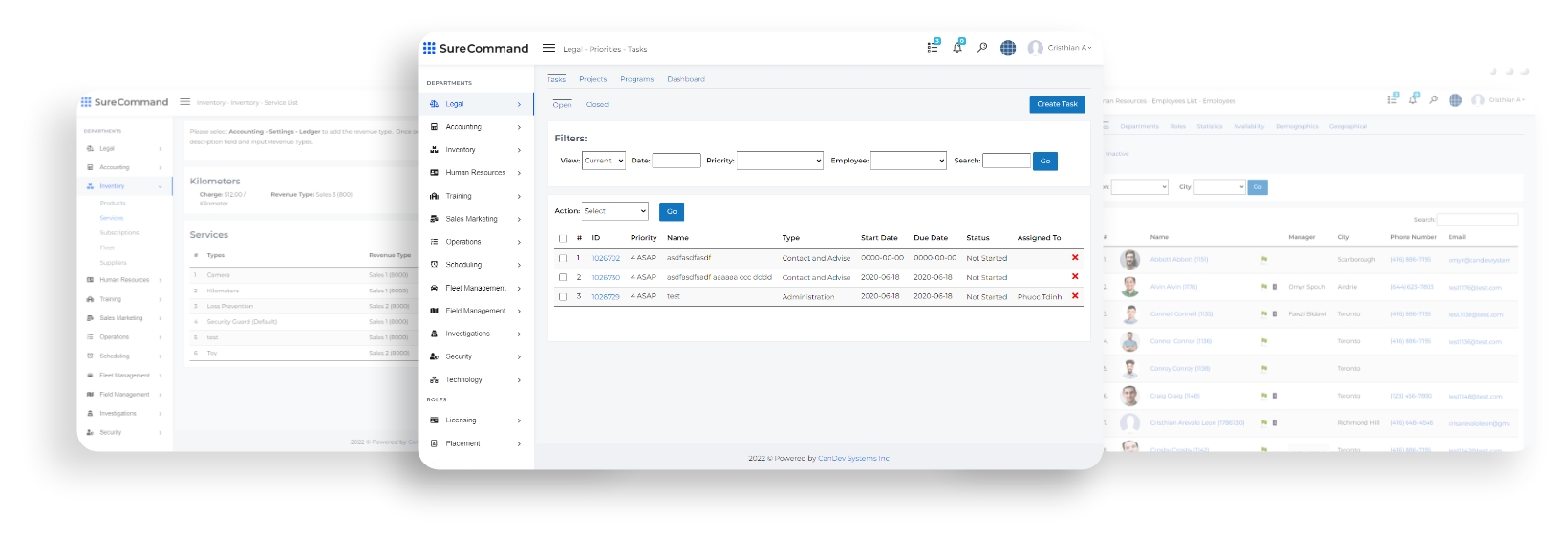1568x539 pixels.
Task: Check the box for task 1026702
Action: pyautogui.click(x=563, y=258)
